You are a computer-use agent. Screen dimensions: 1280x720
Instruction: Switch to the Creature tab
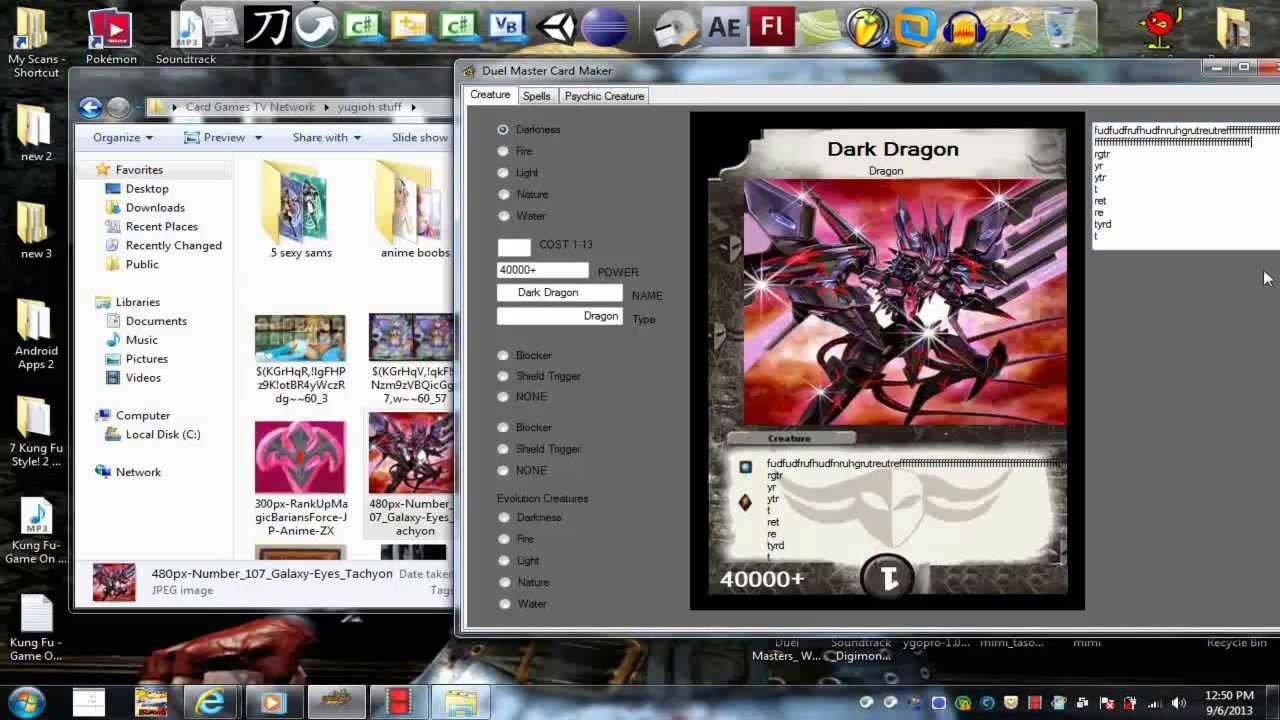click(x=490, y=95)
